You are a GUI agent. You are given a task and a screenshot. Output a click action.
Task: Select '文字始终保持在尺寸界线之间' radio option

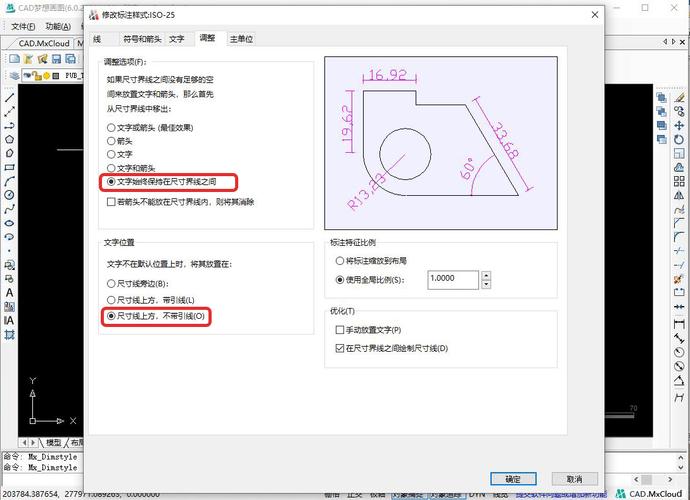point(161,181)
